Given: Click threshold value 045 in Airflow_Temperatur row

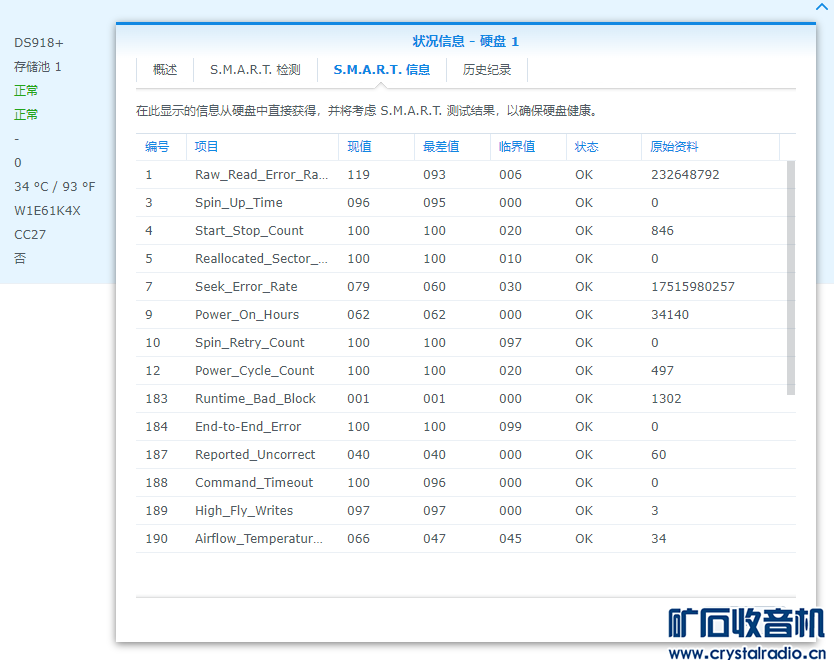Looking at the screenshot, I should pos(510,539).
